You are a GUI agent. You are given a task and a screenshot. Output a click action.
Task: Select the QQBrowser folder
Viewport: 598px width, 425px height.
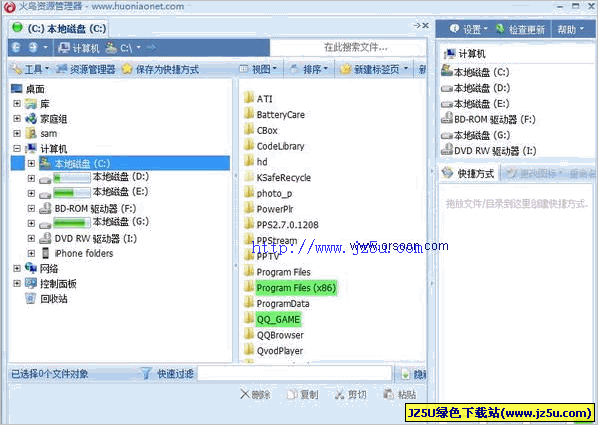(x=280, y=335)
